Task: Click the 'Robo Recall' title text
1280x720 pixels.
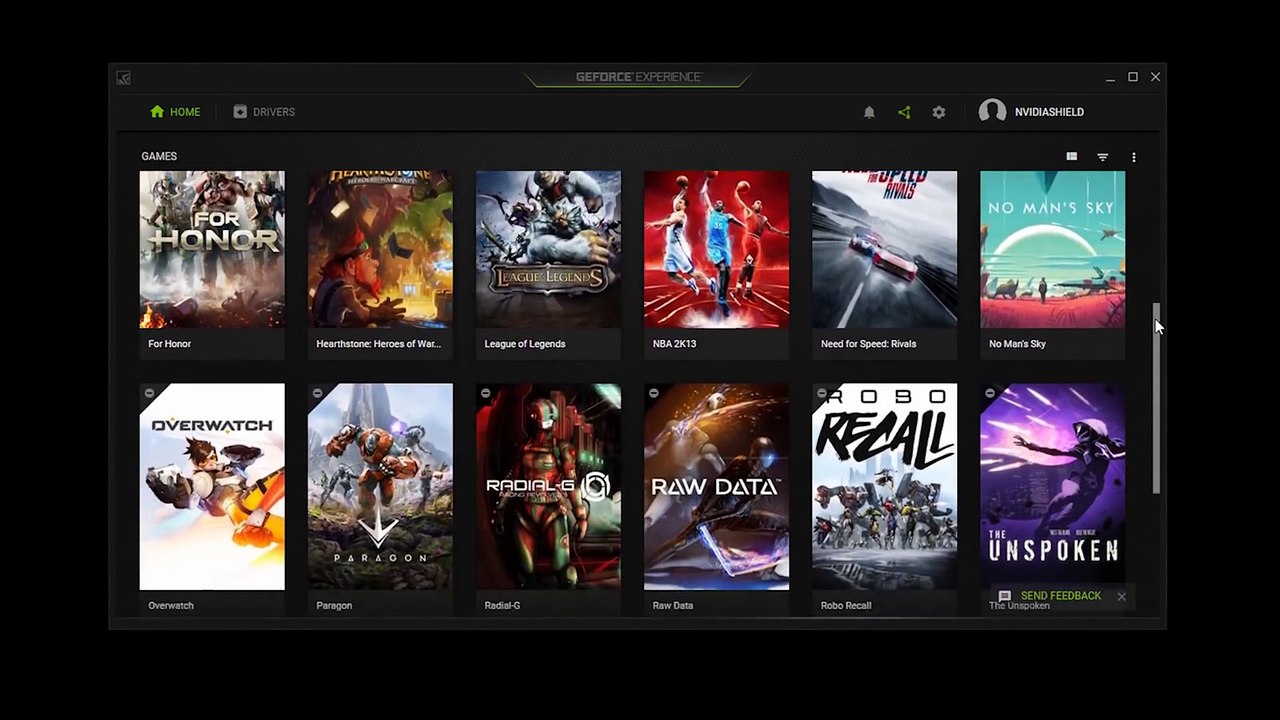Action: pyautogui.click(x=846, y=606)
